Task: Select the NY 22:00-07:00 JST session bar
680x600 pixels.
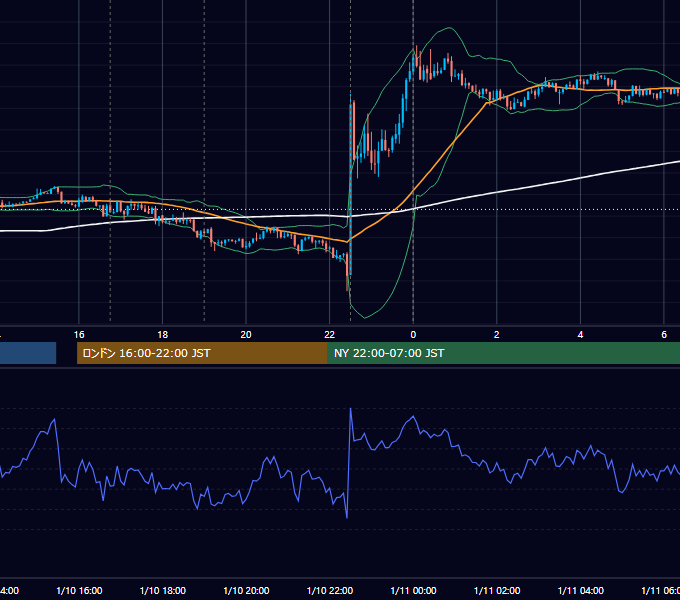Action: [503, 353]
